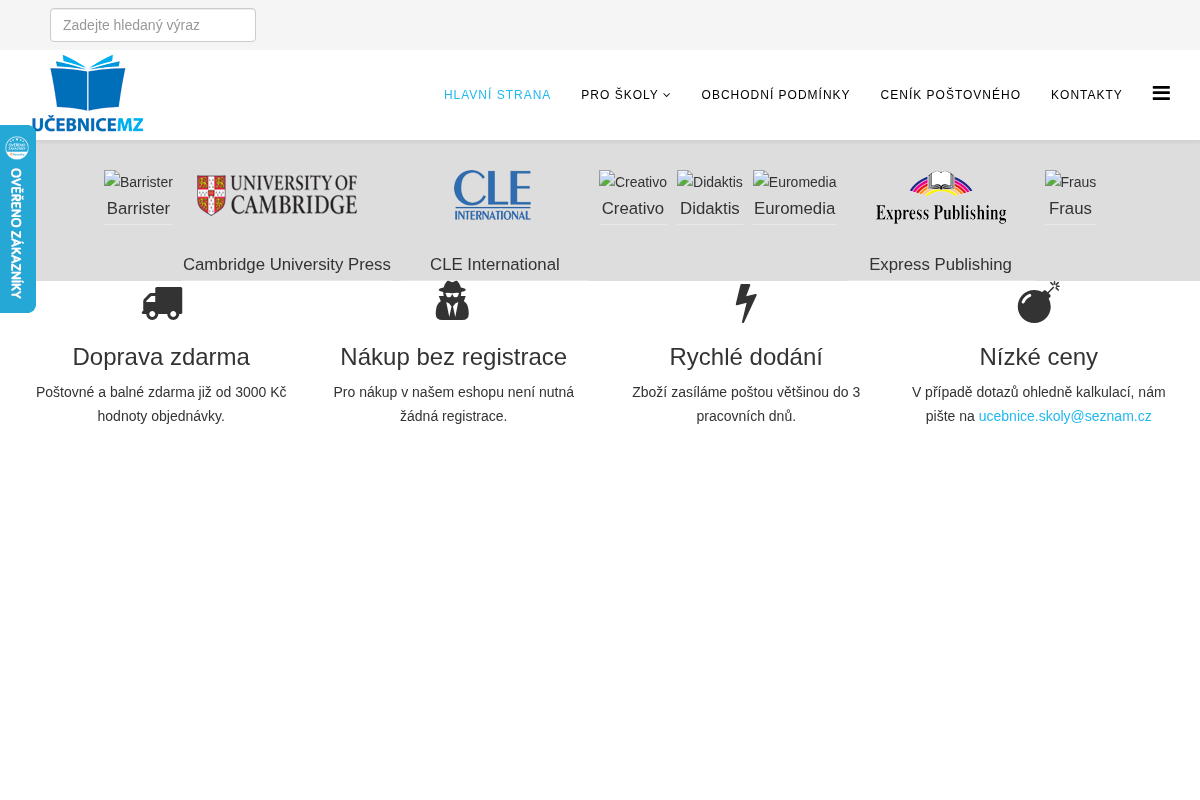The image size is (1200, 800).
Task: Open Ceník poštovného page
Action: click(x=950, y=95)
